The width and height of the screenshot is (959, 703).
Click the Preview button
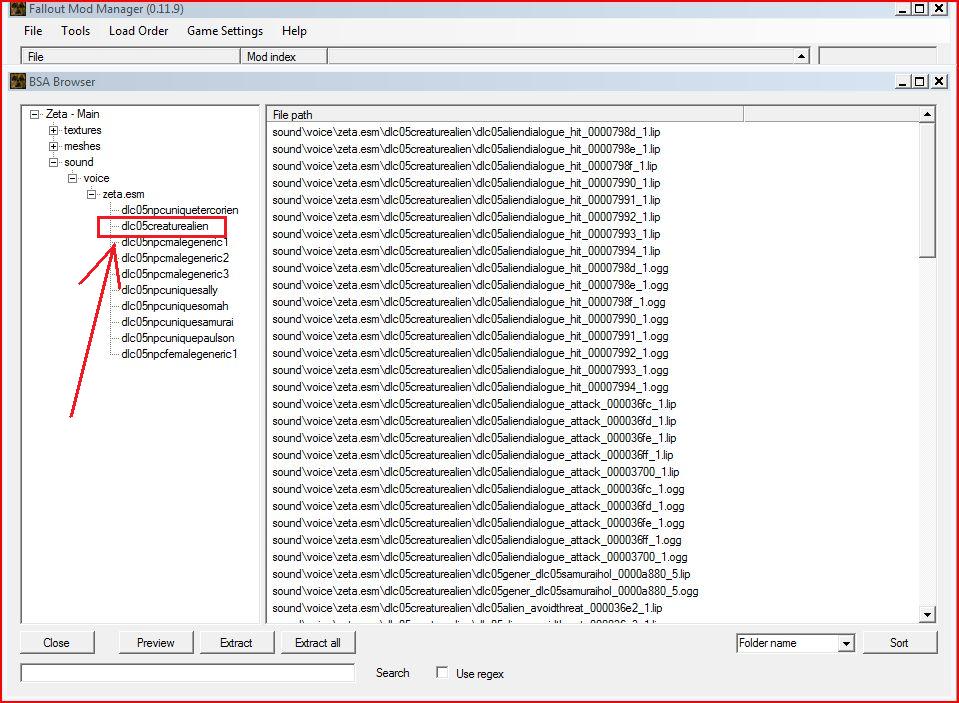(156, 642)
